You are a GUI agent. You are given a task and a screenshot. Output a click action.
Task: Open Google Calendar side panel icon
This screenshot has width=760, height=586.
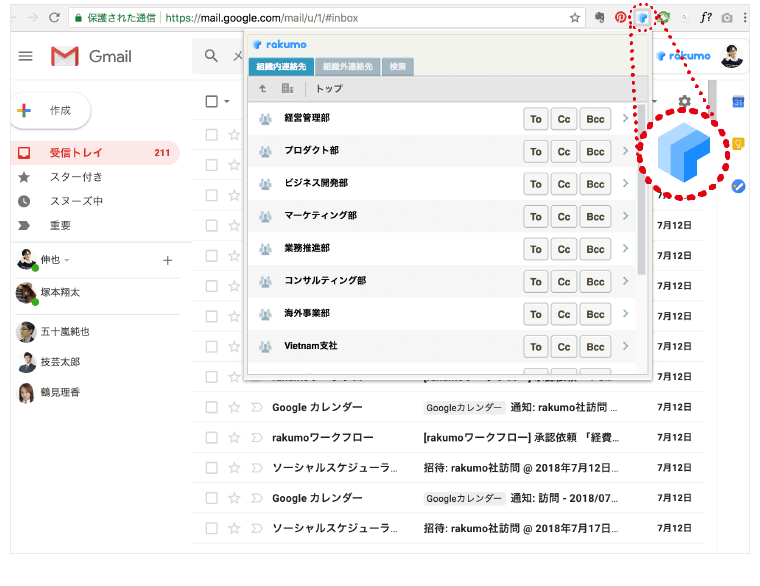(x=738, y=102)
